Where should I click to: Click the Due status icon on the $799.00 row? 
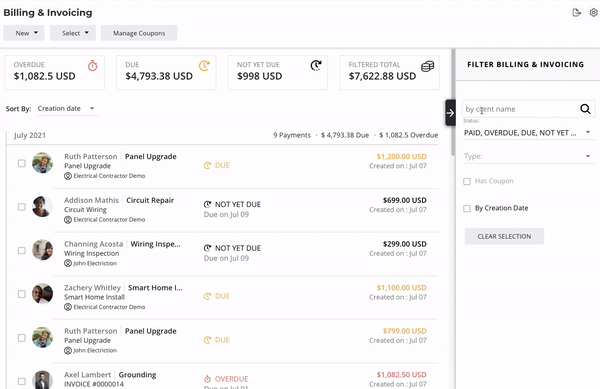point(207,340)
